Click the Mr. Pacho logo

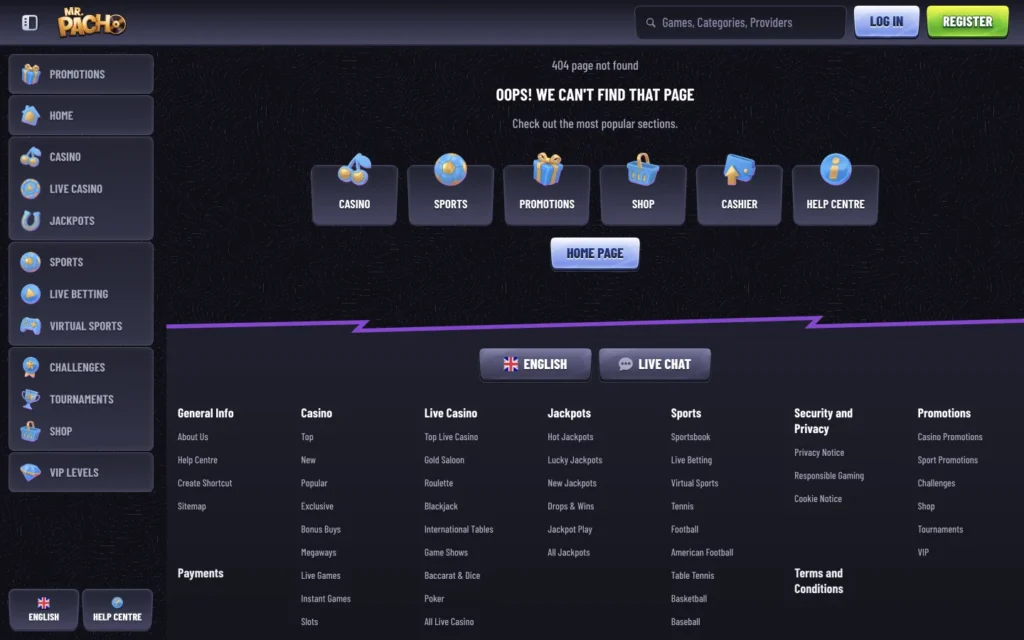(x=91, y=22)
